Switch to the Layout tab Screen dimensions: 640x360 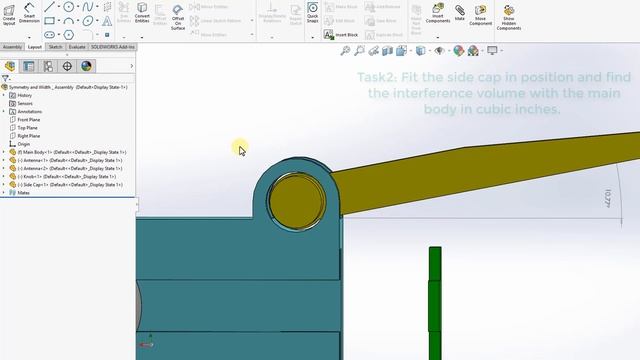tap(34, 47)
